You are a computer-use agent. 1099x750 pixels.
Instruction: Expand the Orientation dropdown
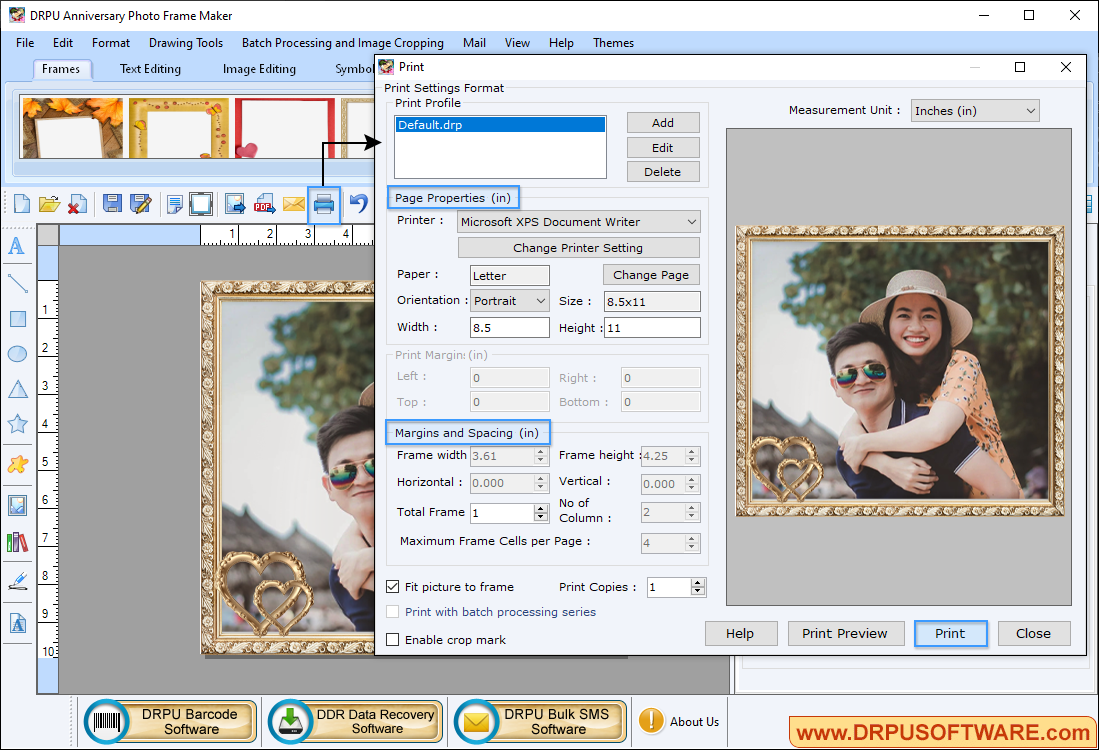click(510, 301)
